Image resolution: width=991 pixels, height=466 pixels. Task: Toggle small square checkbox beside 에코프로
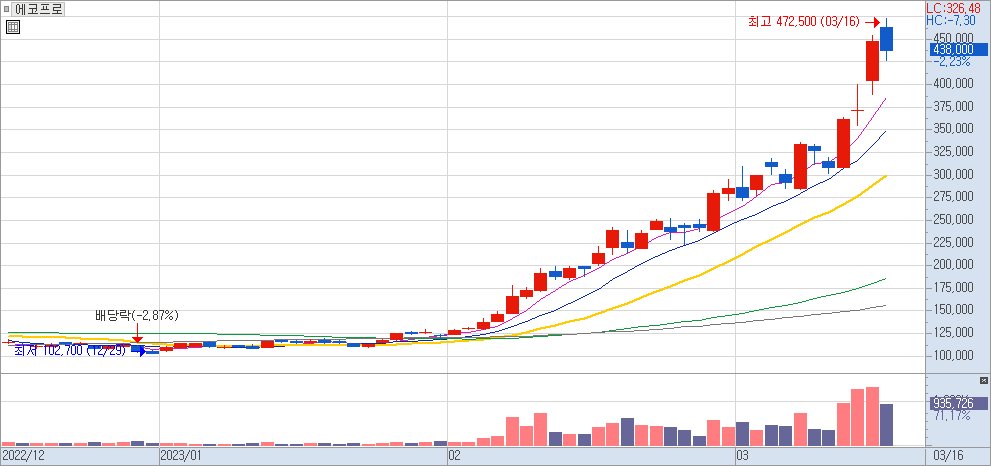click(x=6, y=9)
